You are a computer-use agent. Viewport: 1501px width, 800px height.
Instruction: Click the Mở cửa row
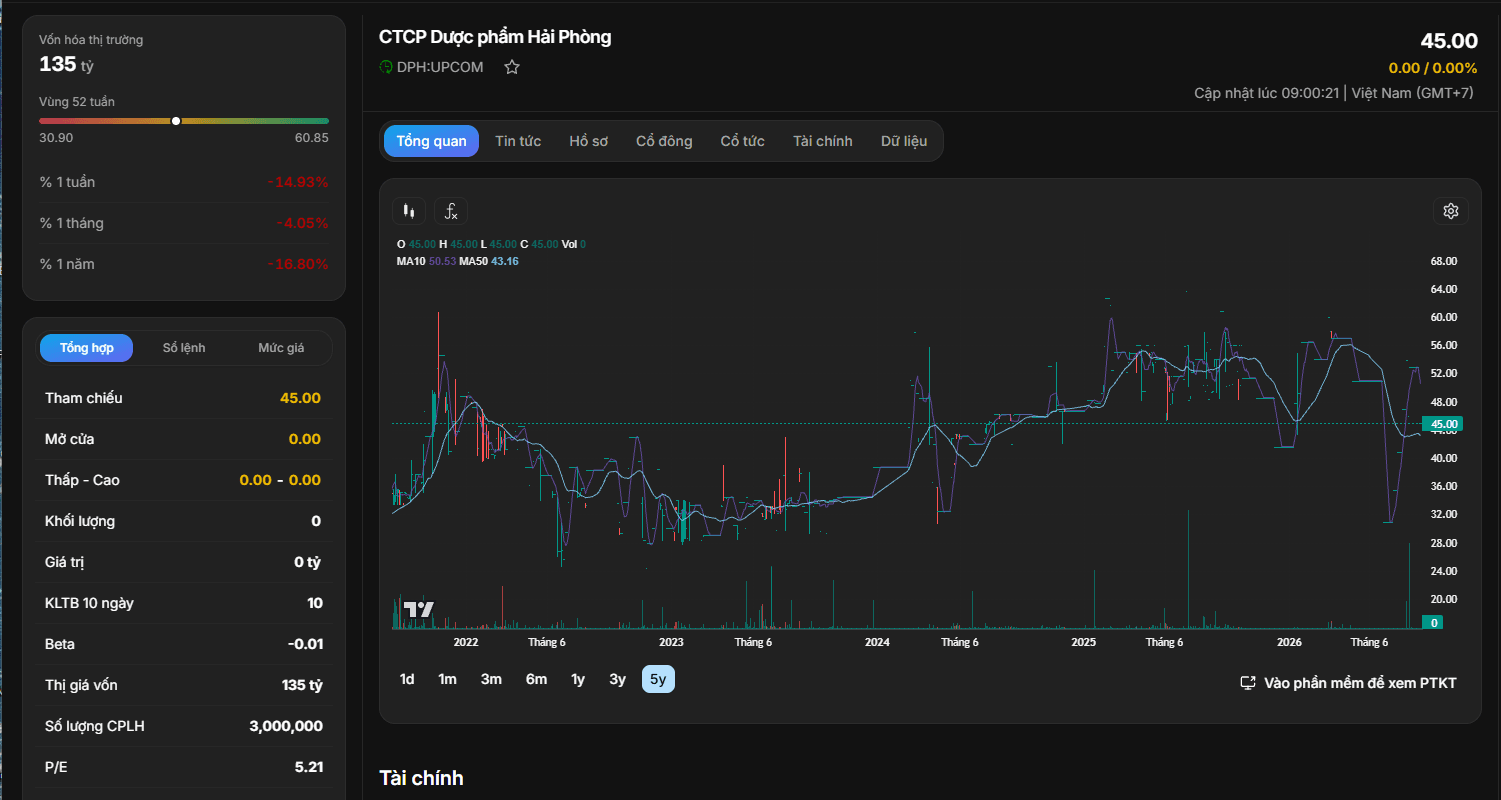[x=183, y=439]
